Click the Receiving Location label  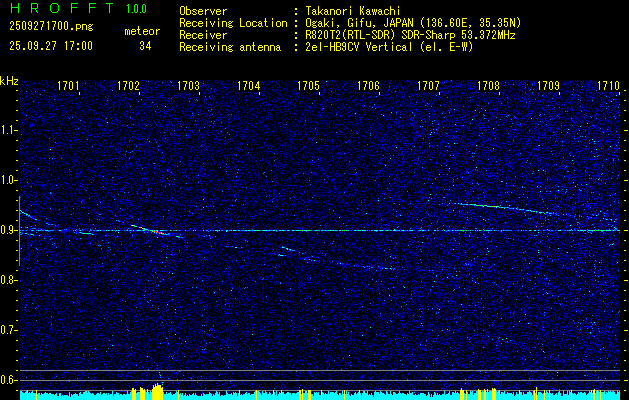[233, 23]
